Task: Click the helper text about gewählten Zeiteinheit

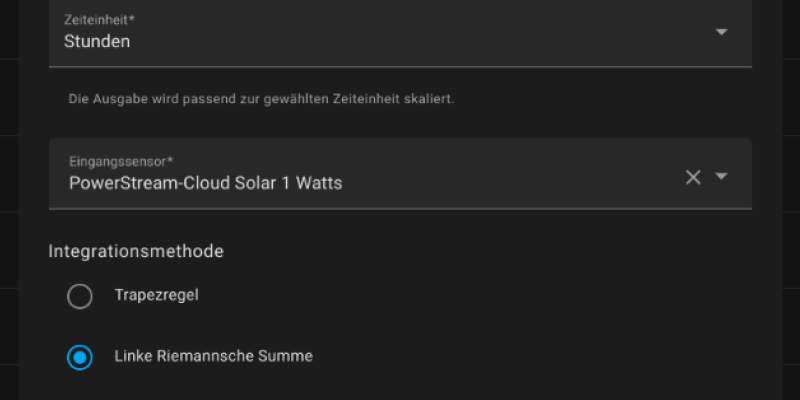Action: pos(261,100)
